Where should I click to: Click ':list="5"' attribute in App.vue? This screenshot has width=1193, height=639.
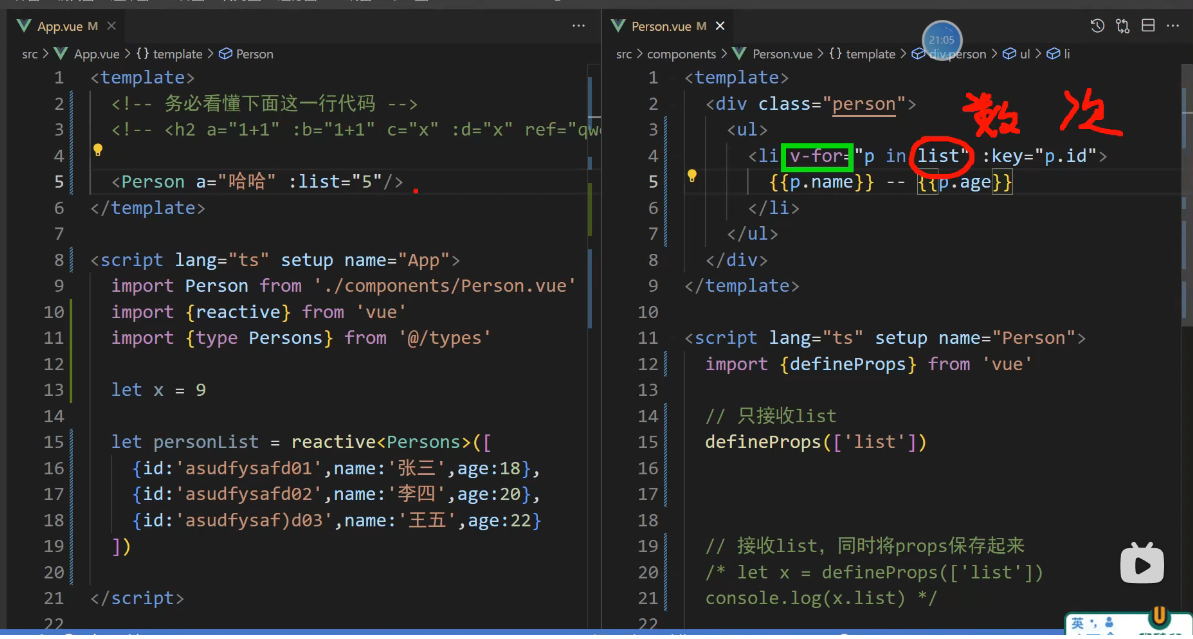(x=335, y=182)
